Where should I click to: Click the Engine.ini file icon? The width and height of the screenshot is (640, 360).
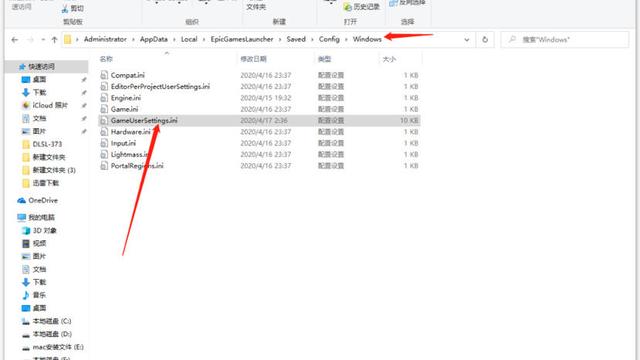[x=104, y=98]
